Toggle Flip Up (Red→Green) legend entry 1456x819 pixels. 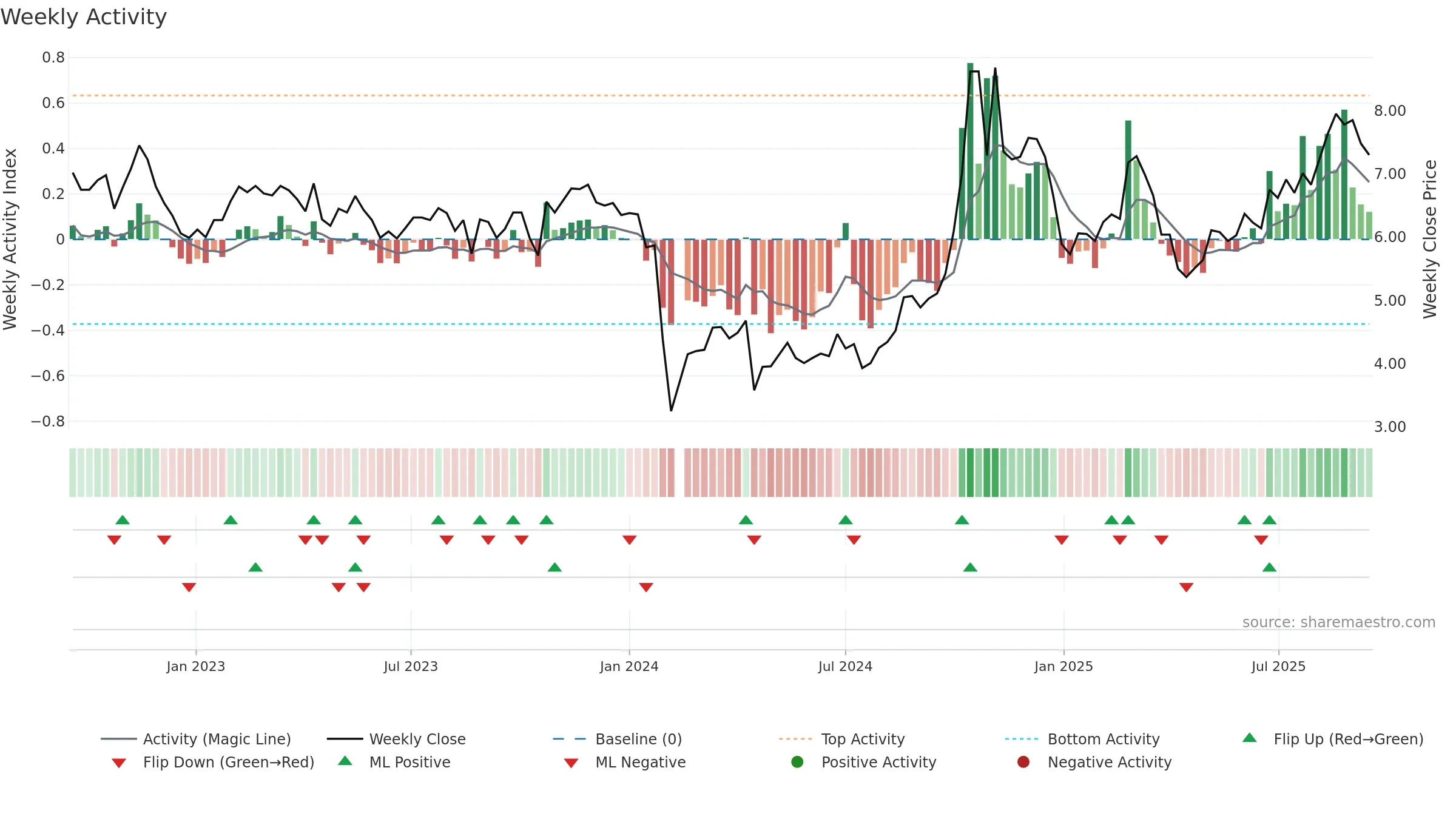point(1332,739)
